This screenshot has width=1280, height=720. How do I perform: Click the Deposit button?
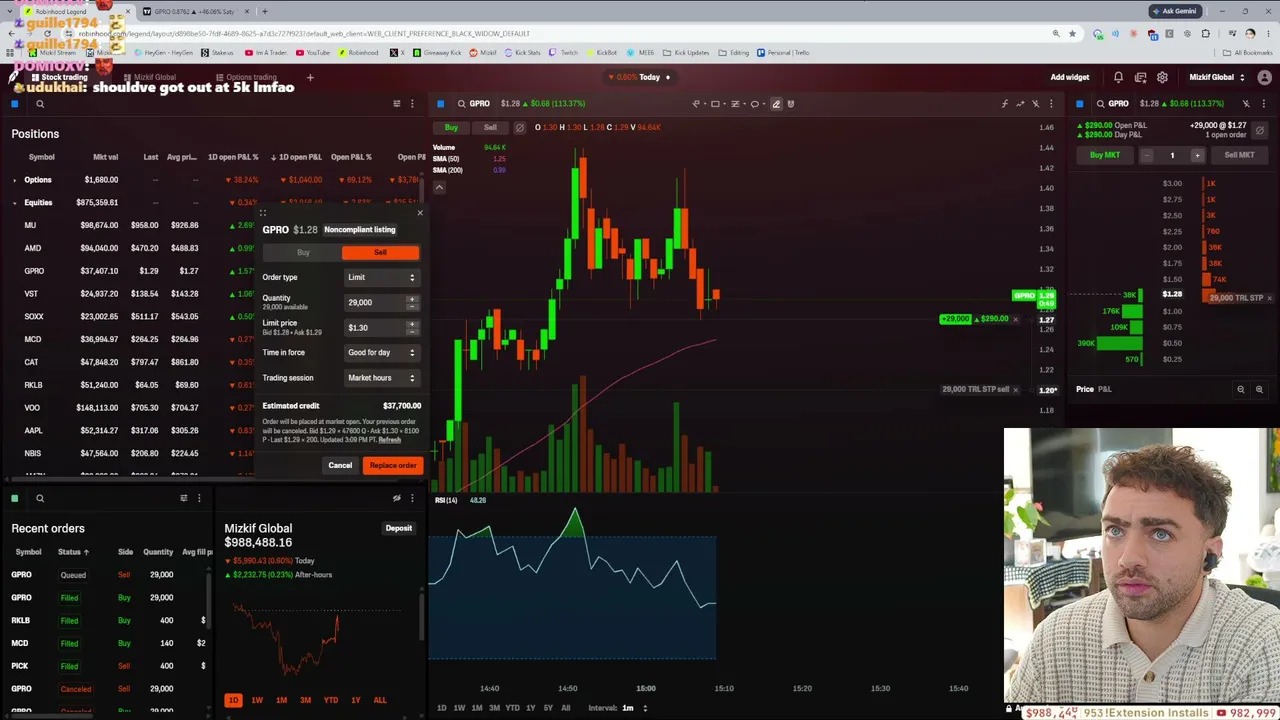coord(399,528)
